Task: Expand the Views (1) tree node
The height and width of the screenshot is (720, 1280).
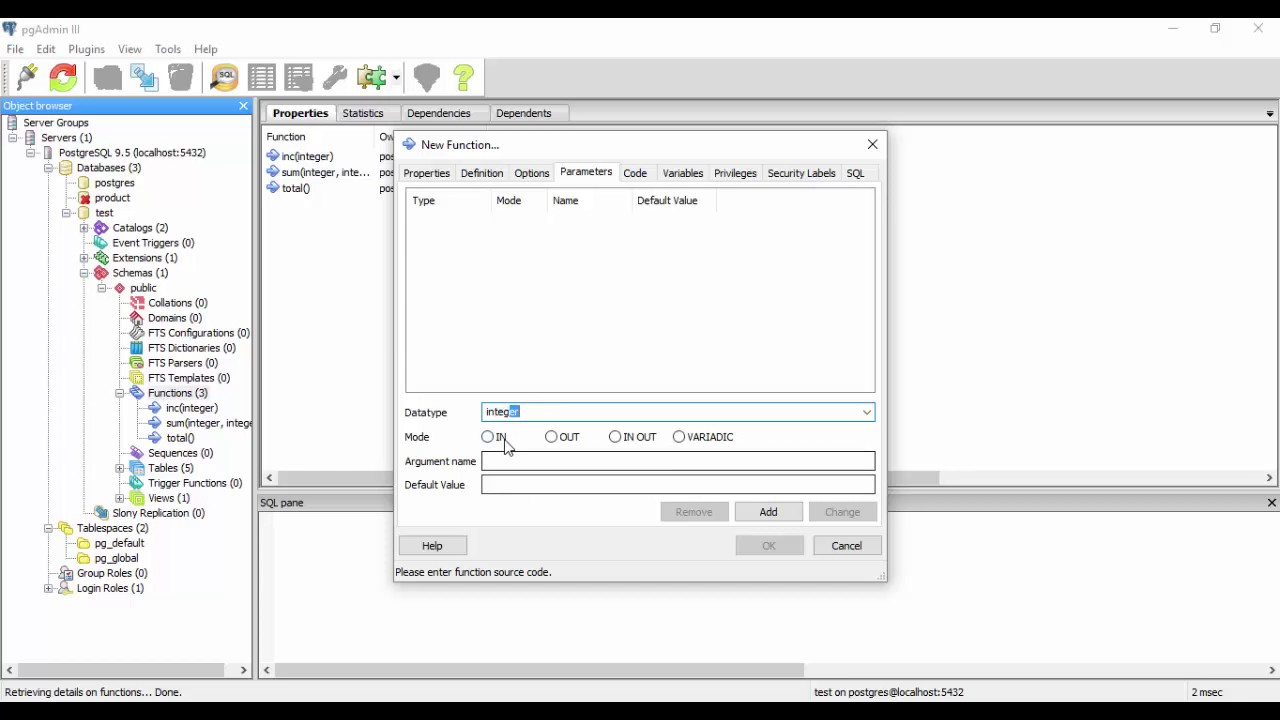Action: tap(119, 498)
